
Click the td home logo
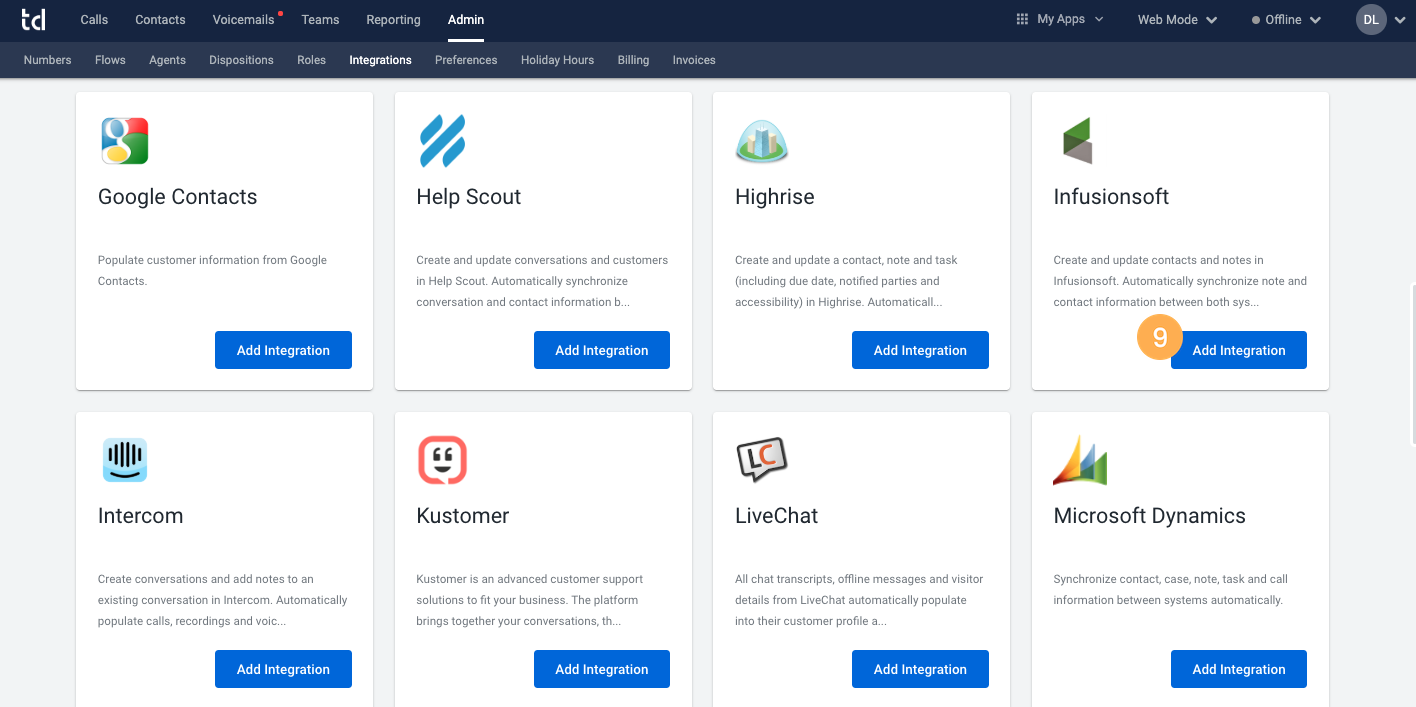coord(33,20)
